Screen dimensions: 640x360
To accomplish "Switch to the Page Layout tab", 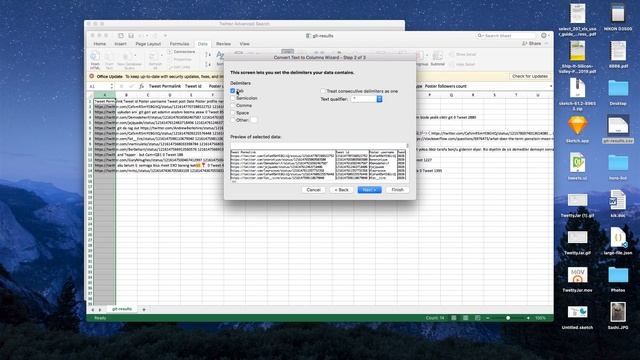I will 148,44.
